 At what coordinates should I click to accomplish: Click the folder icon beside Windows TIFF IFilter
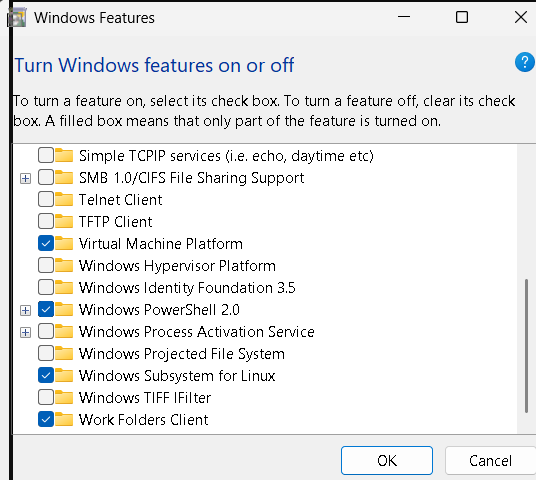pyautogui.click(x=64, y=398)
